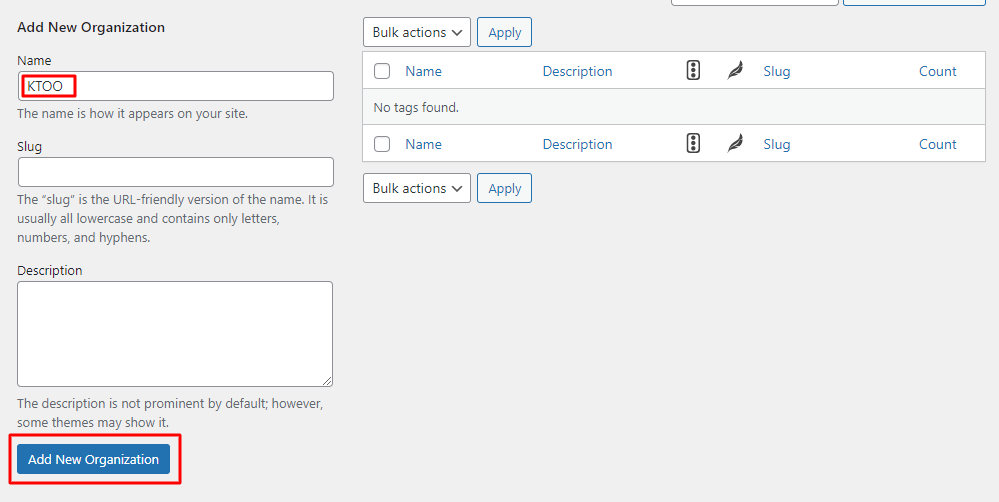Sort by Description column in table header
This screenshot has height=502, width=999.
coord(577,71)
